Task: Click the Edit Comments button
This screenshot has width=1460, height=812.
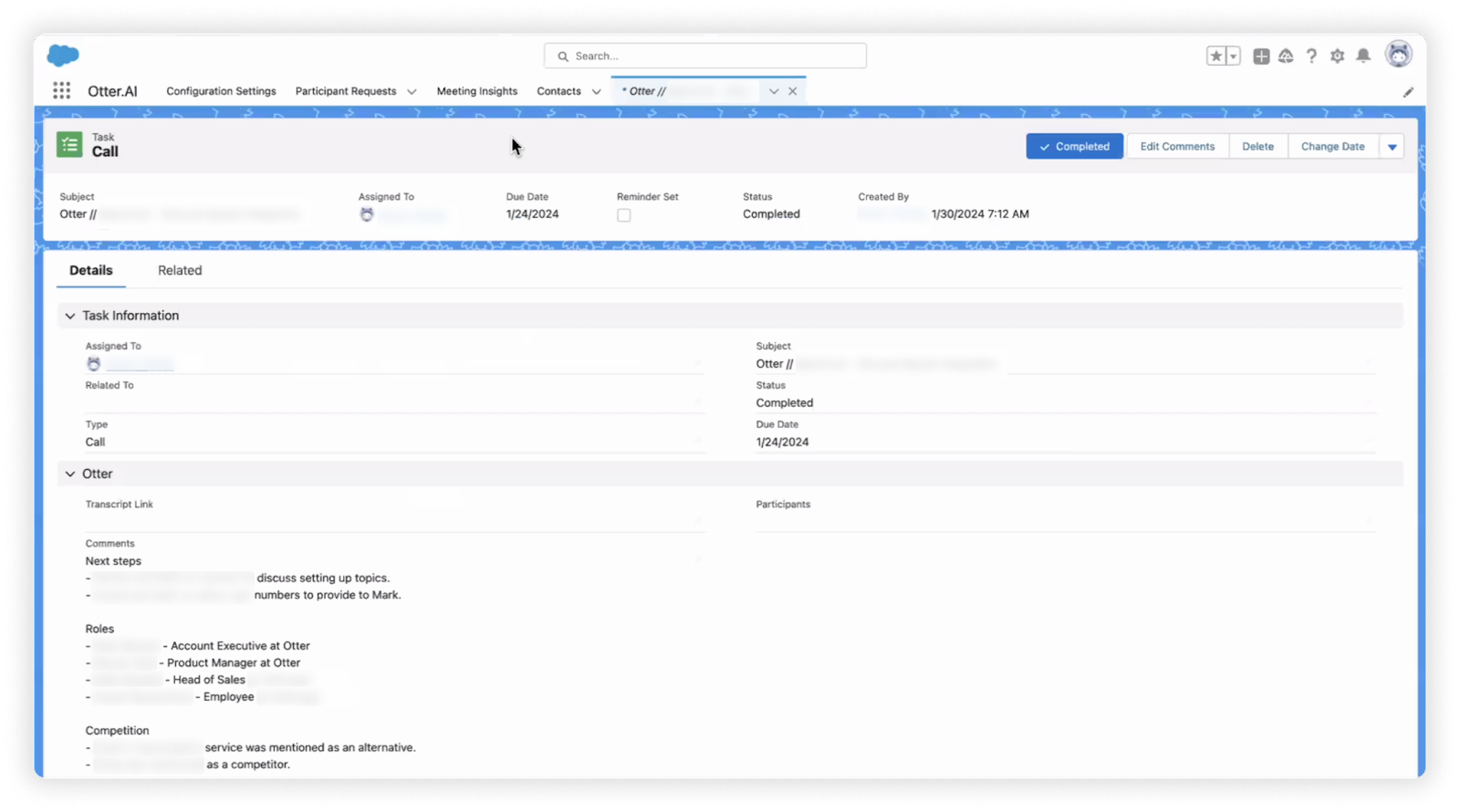Action: click(x=1177, y=147)
